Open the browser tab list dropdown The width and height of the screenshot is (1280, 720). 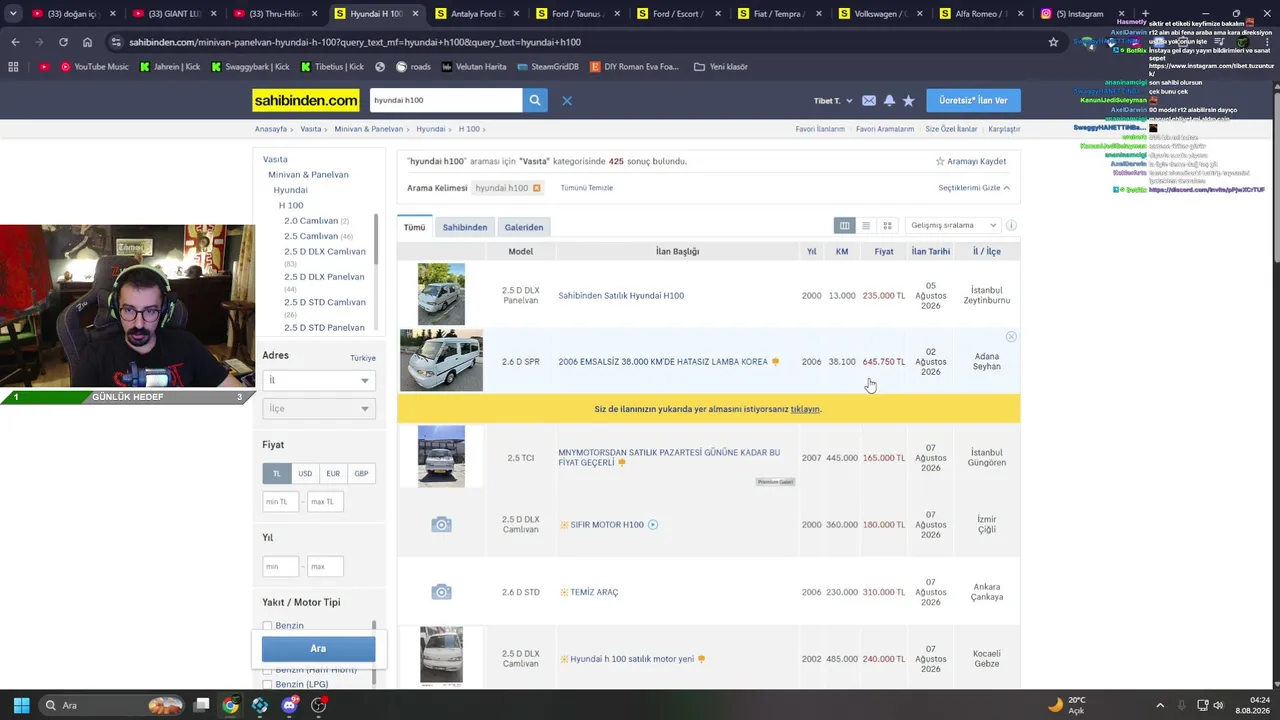[13, 14]
